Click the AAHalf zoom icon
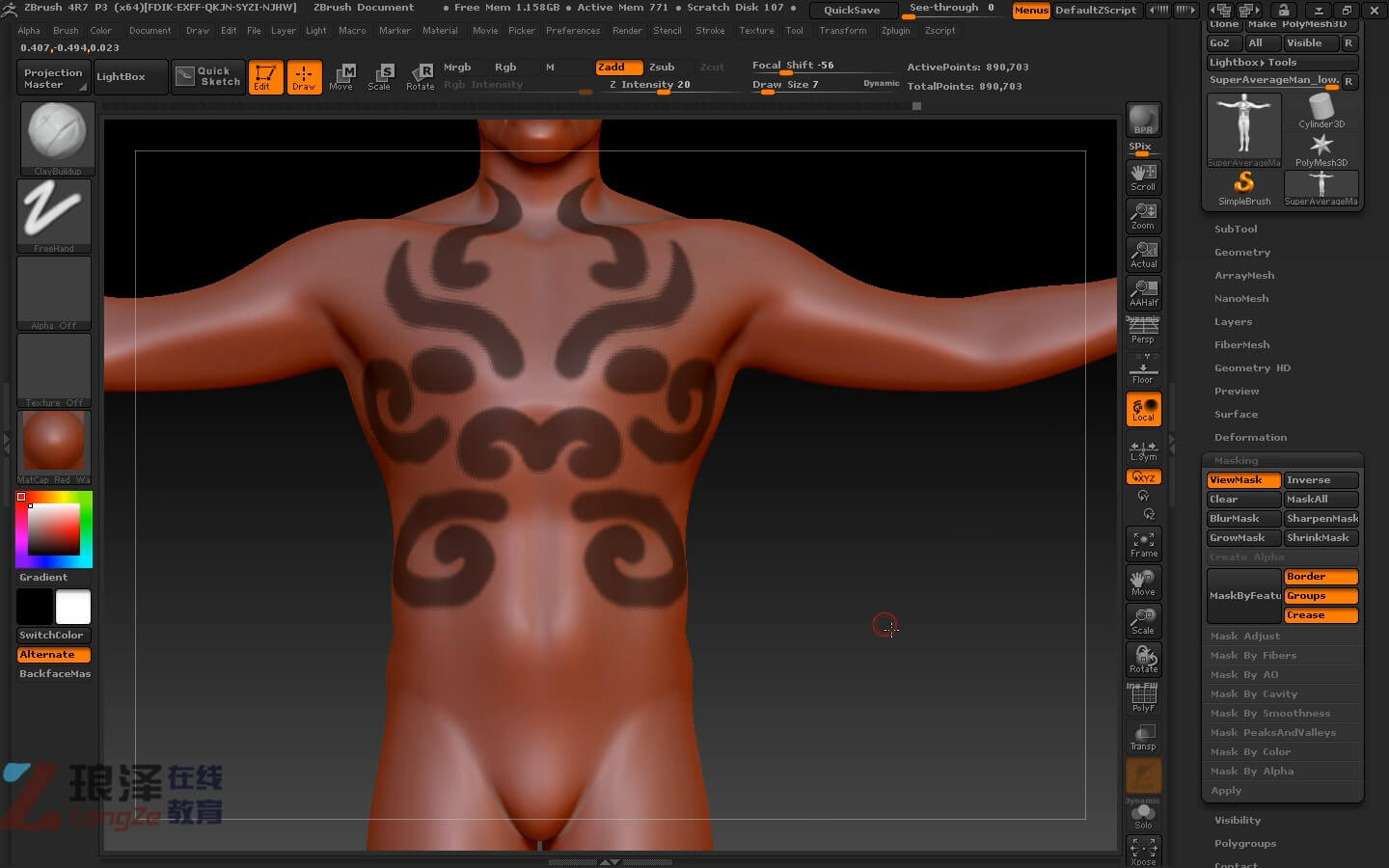Viewport: 1389px width, 868px height. (1143, 293)
